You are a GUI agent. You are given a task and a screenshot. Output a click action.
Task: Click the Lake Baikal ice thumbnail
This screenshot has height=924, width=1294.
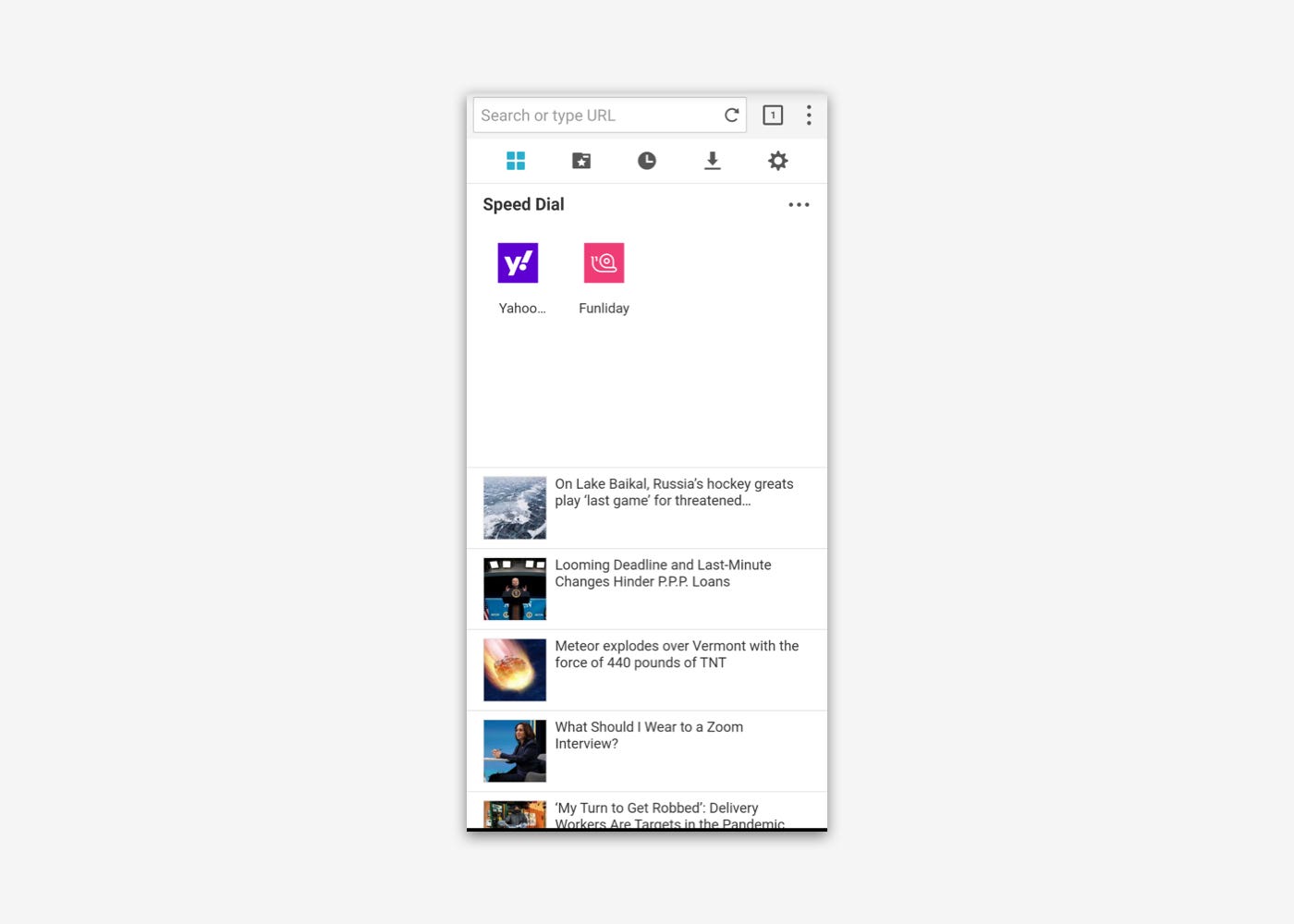pos(515,508)
